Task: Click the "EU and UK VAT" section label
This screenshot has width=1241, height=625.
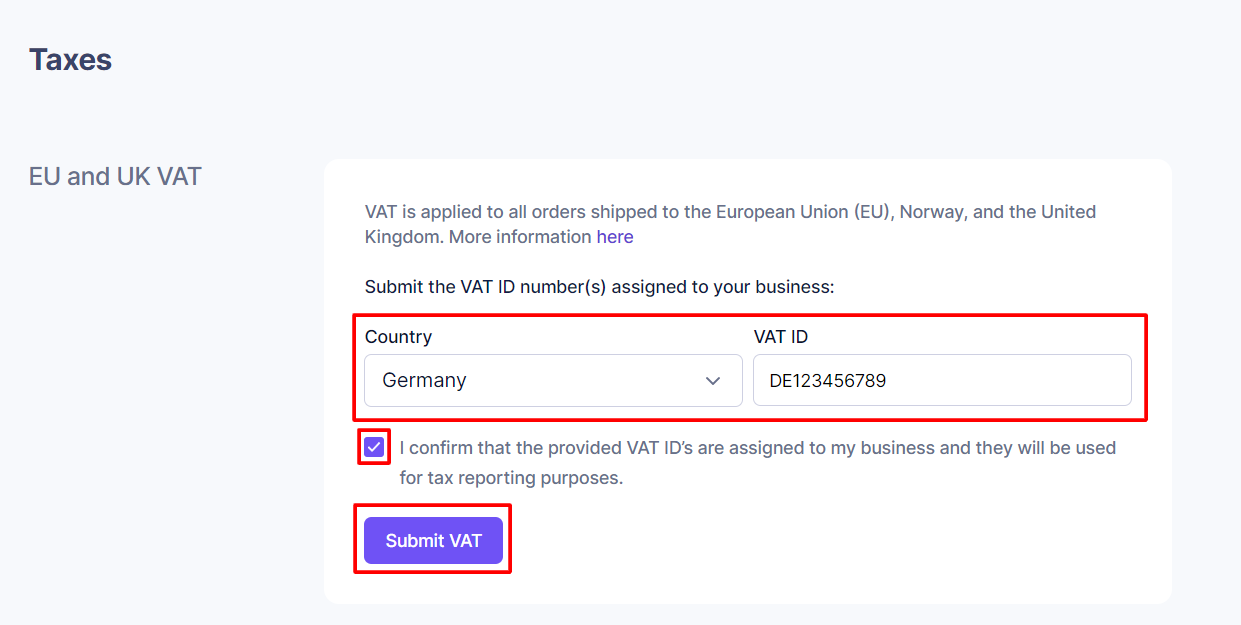Action: 115,177
